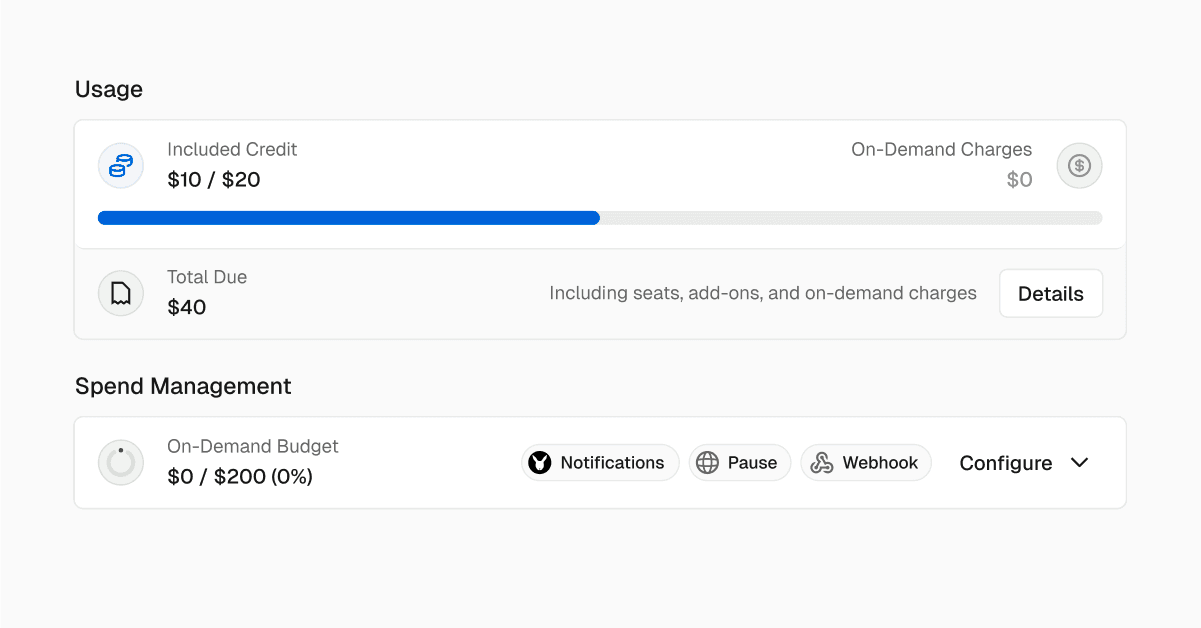Click the $10 / $20 credit amount

point(214,180)
